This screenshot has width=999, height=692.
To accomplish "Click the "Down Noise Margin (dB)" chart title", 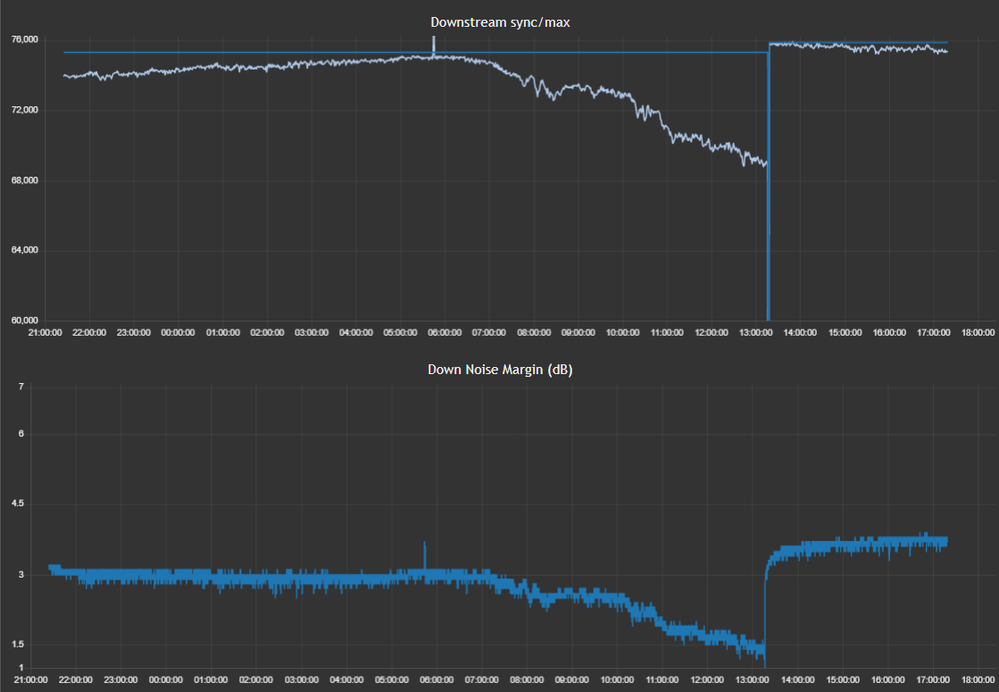I will [x=500, y=370].
